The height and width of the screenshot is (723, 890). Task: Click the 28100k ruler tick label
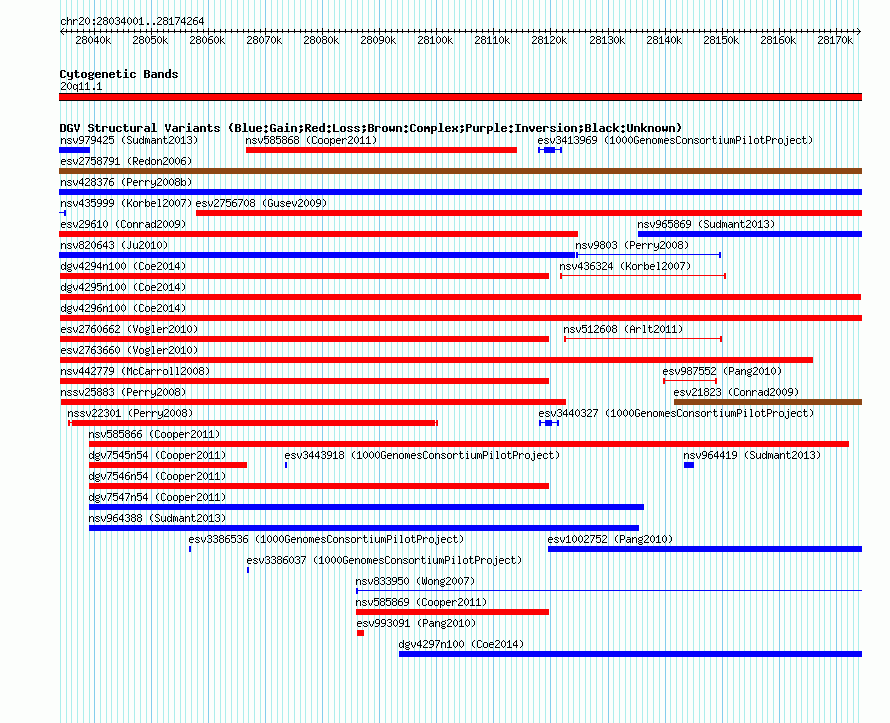click(x=435, y=40)
